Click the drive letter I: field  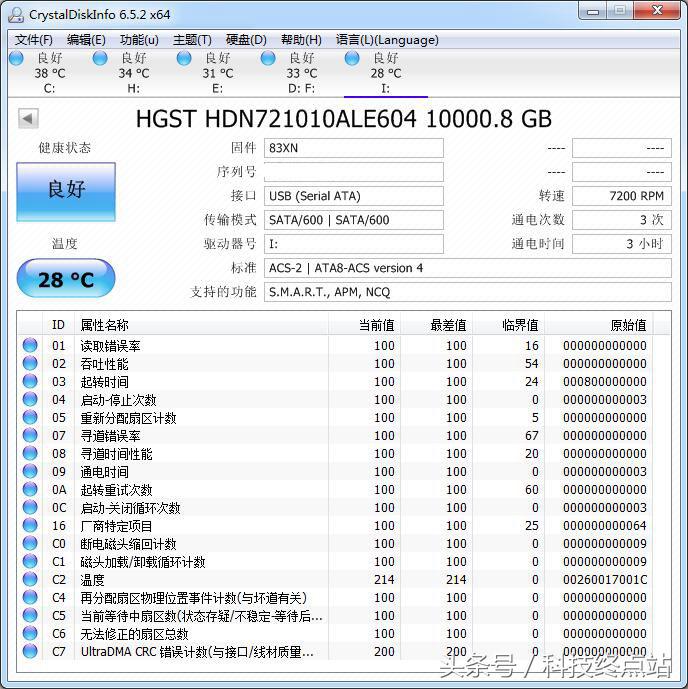click(354, 244)
